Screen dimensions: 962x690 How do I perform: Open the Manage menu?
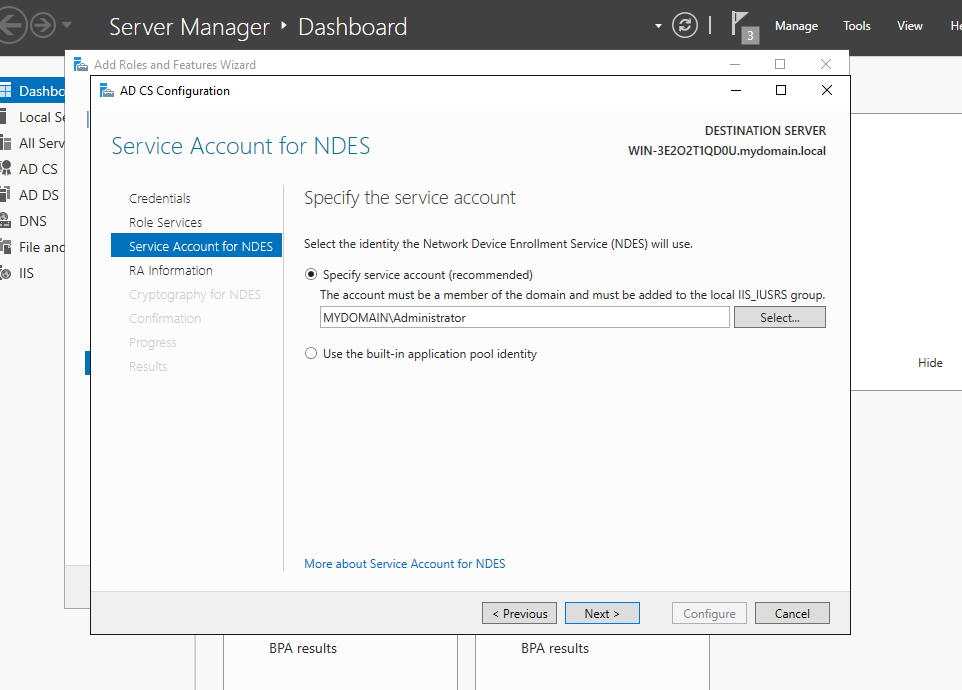tap(796, 26)
